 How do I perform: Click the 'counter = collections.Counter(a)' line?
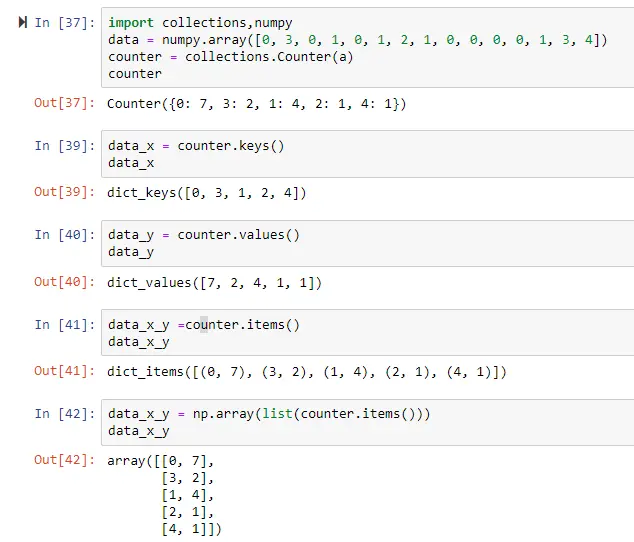pos(230,57)
